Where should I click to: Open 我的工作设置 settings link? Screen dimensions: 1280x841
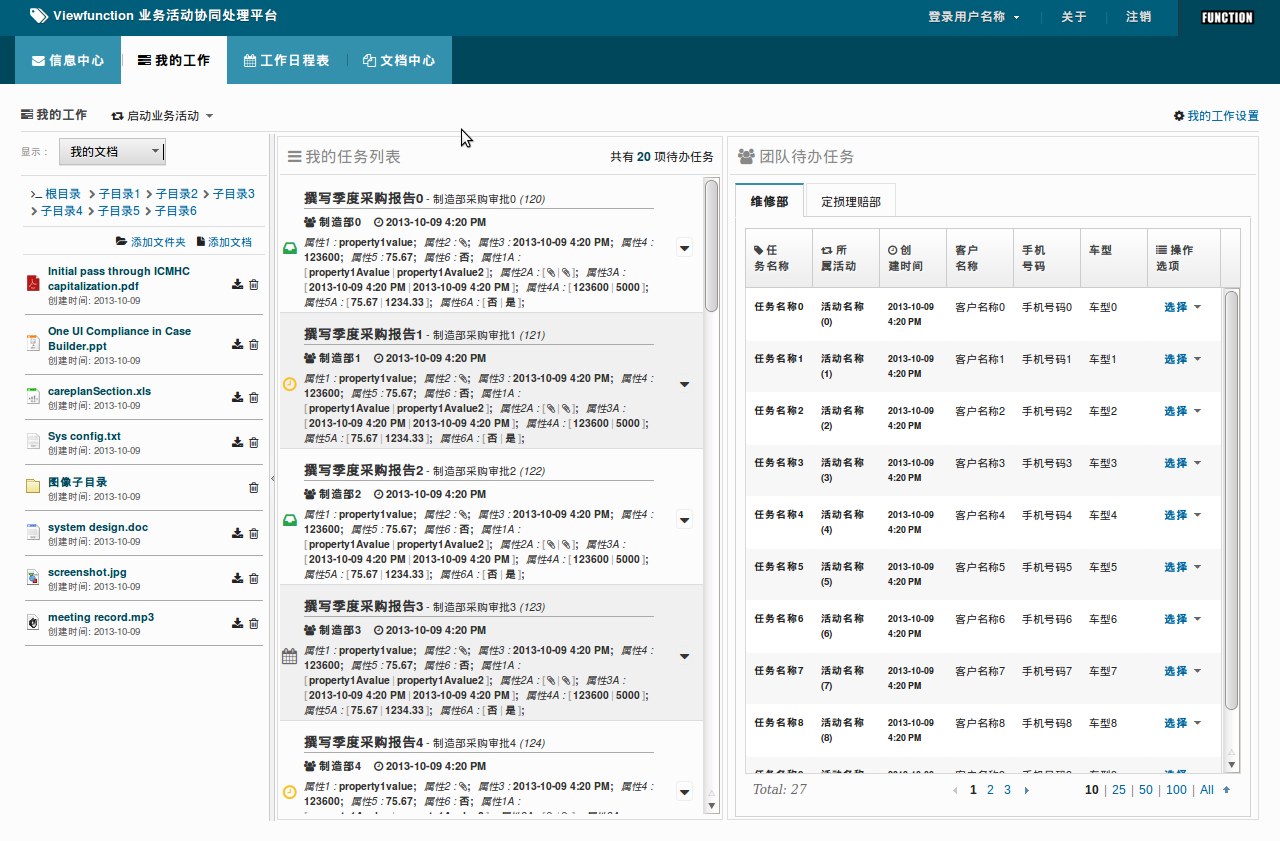coord(1216,116)
